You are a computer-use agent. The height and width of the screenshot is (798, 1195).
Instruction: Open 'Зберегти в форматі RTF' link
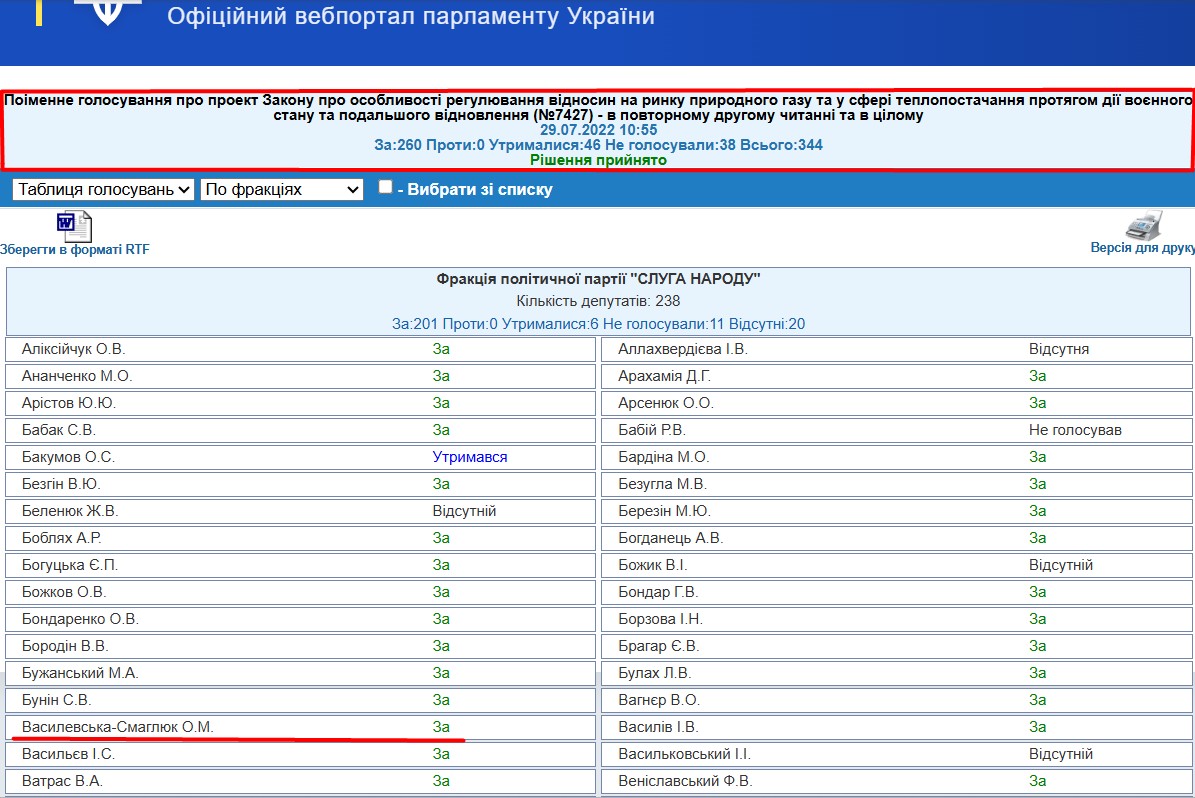point(75,249)
